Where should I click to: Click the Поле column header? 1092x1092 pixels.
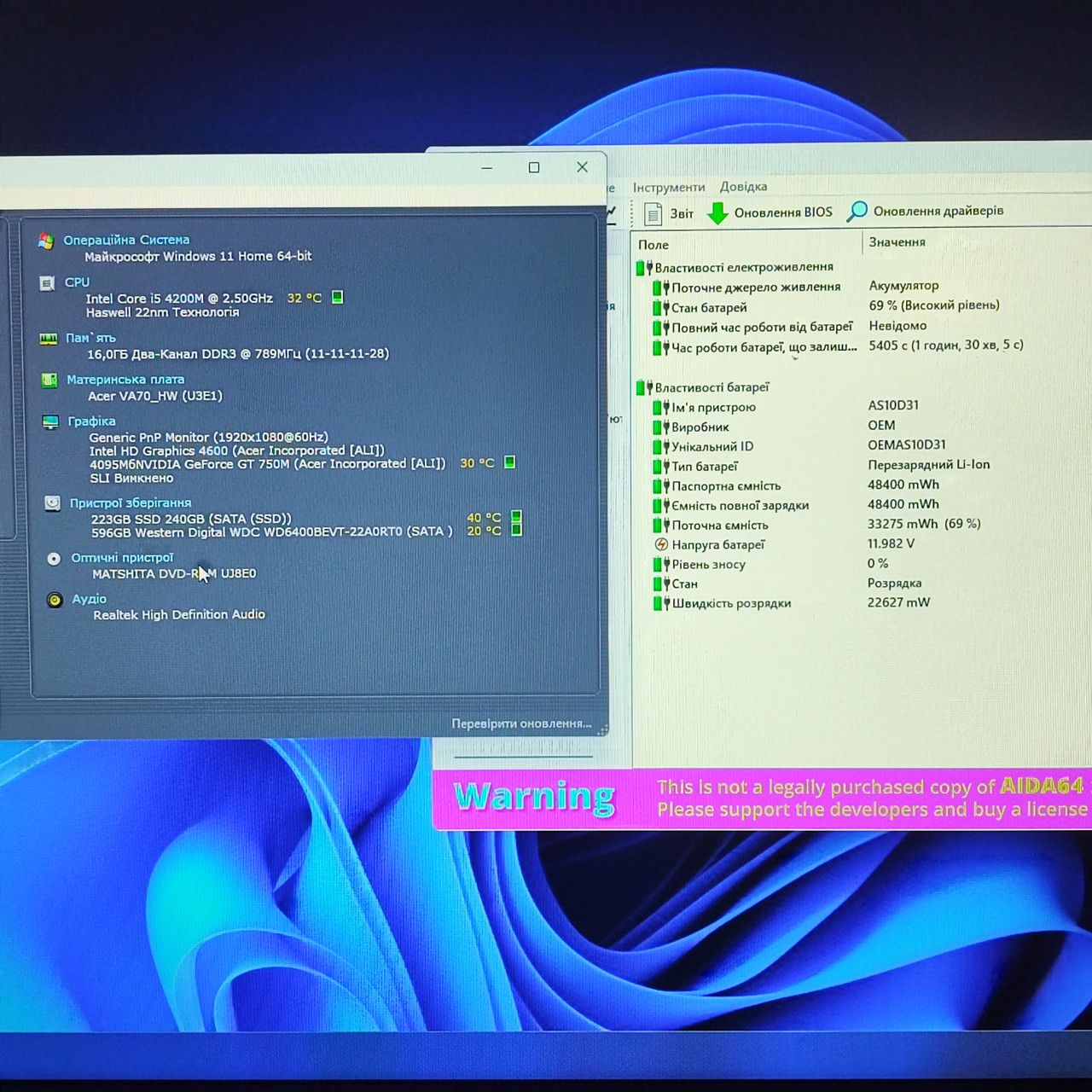click(x=653, y=245)
